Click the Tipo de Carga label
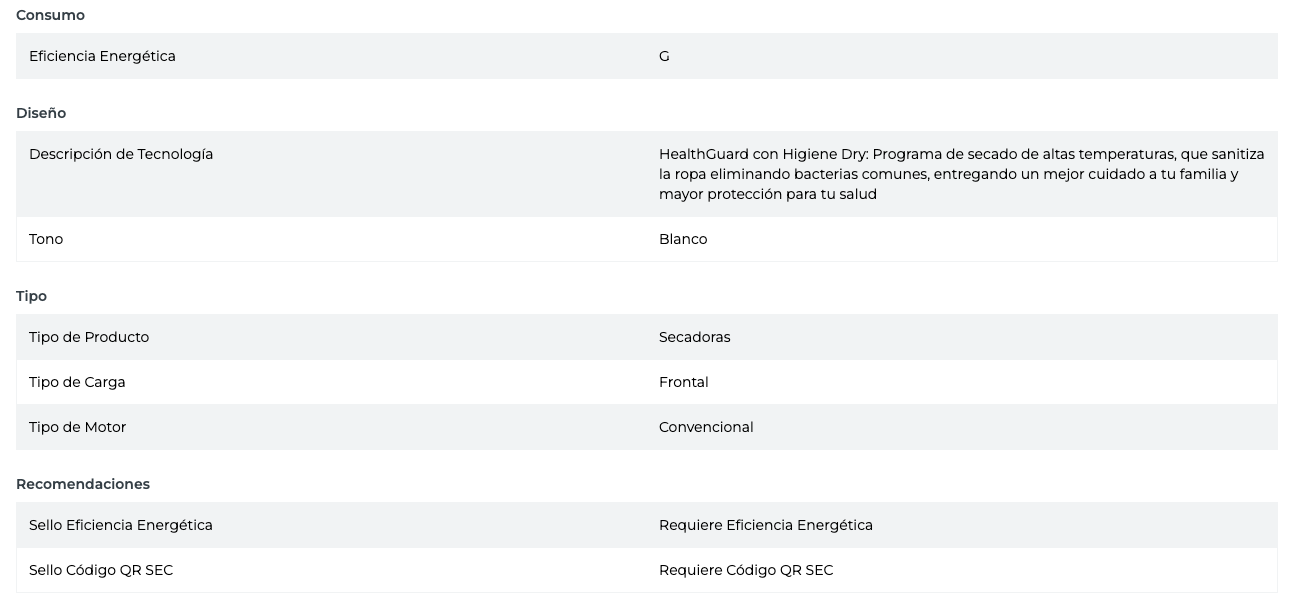 [x=77, y=382]
